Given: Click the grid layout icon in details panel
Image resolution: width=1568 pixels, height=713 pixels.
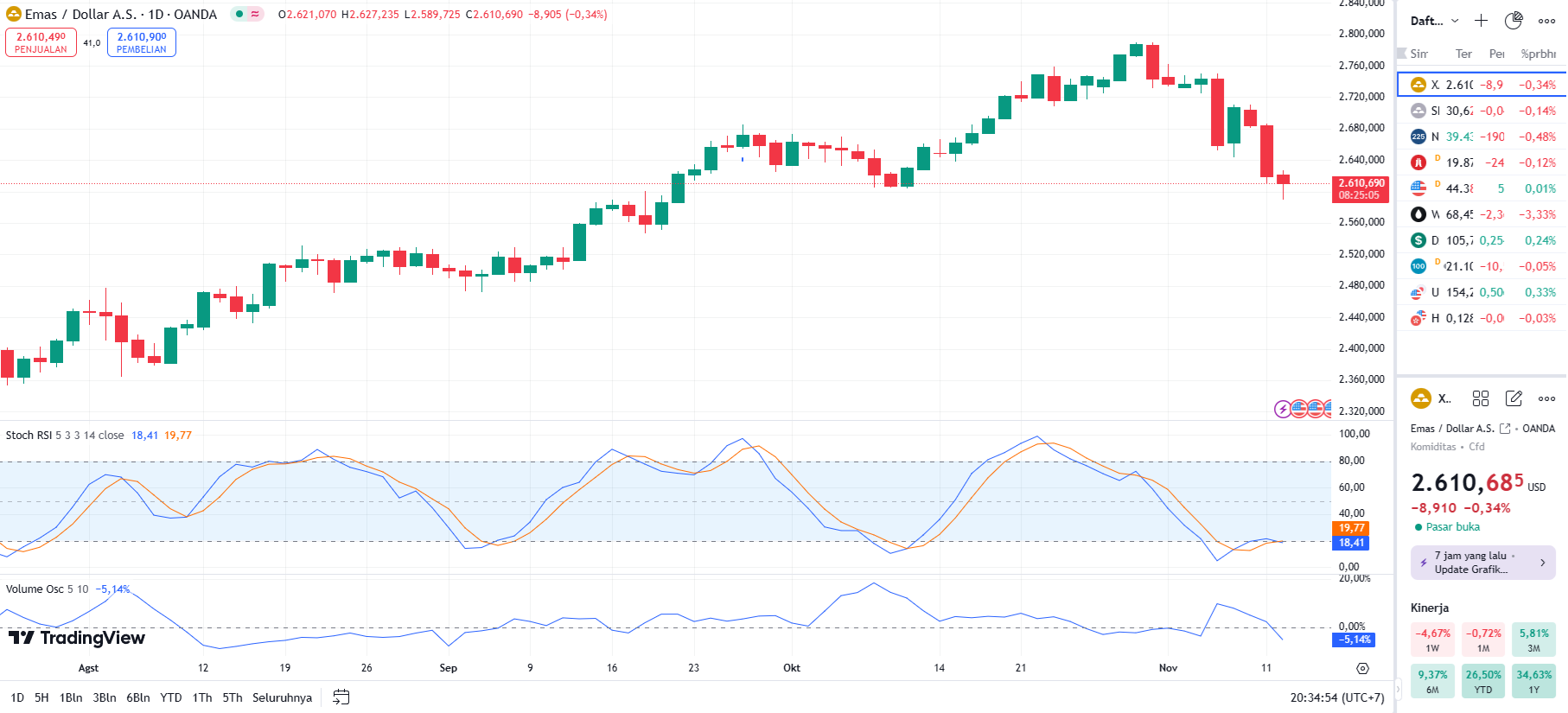Looking at the screenshot, I should point(1481,398).
